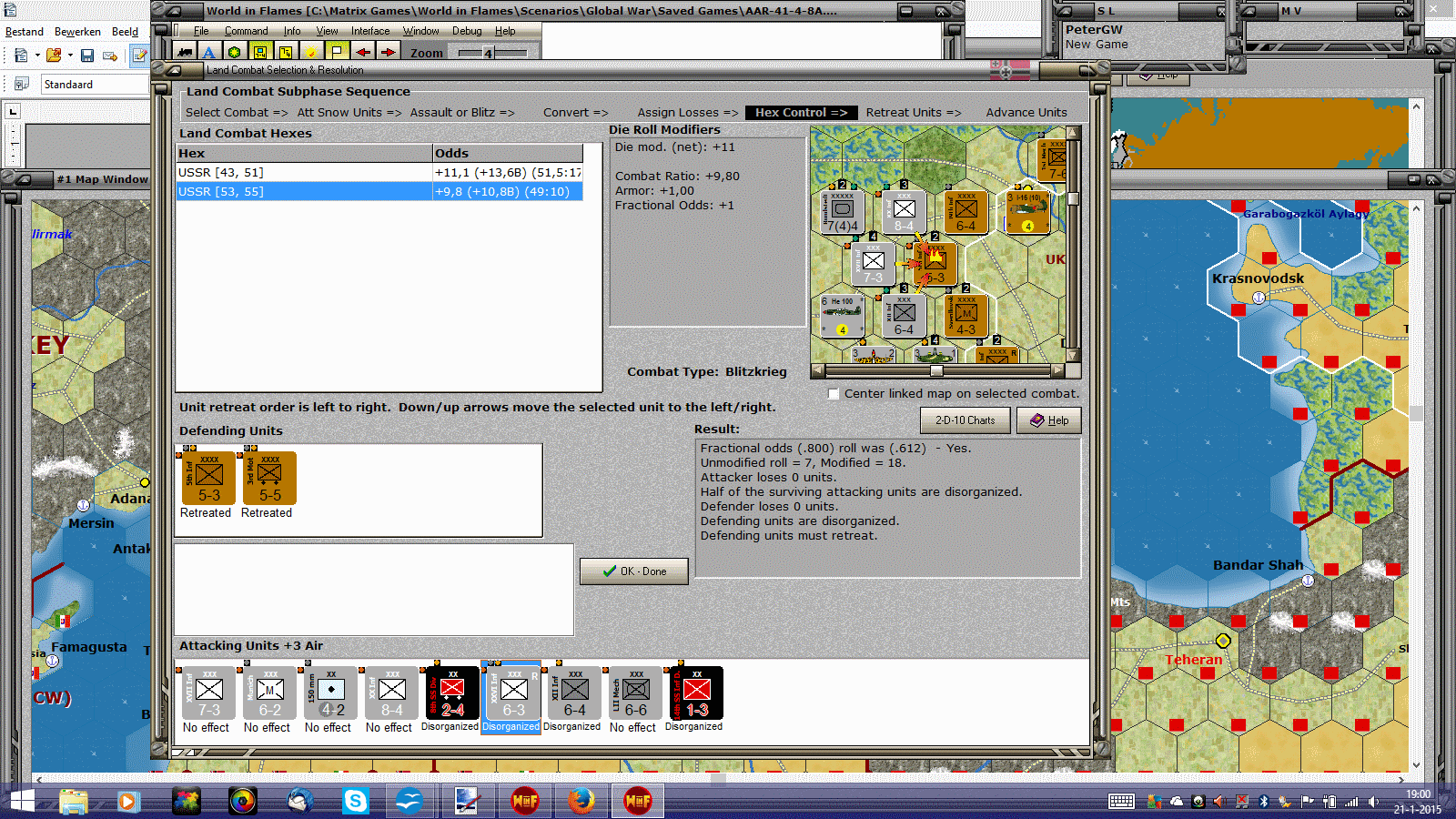Open the paragraph style Standaard box

pos(95,85)
